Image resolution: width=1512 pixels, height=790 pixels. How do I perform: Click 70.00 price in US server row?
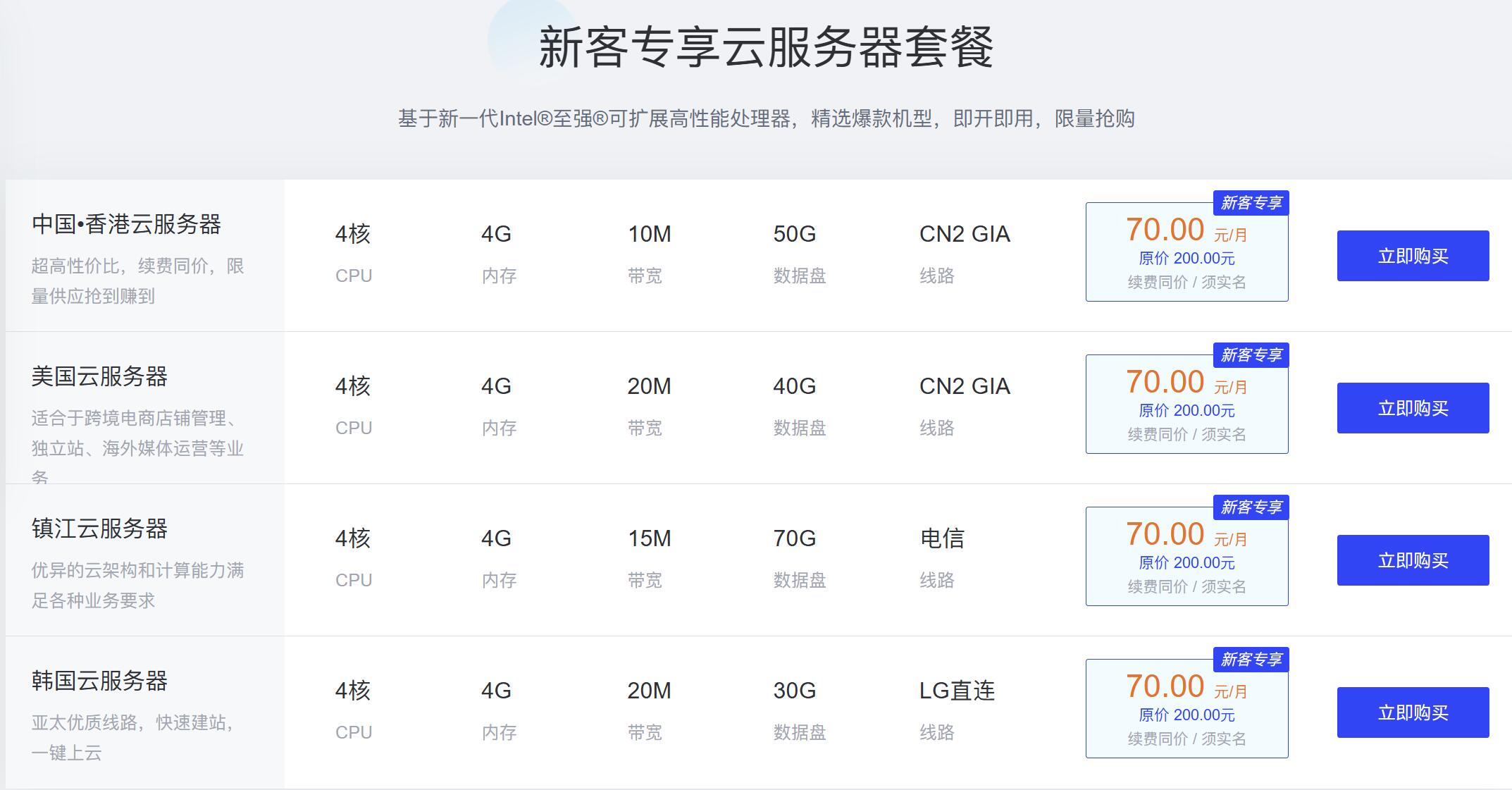point(1165,382)
